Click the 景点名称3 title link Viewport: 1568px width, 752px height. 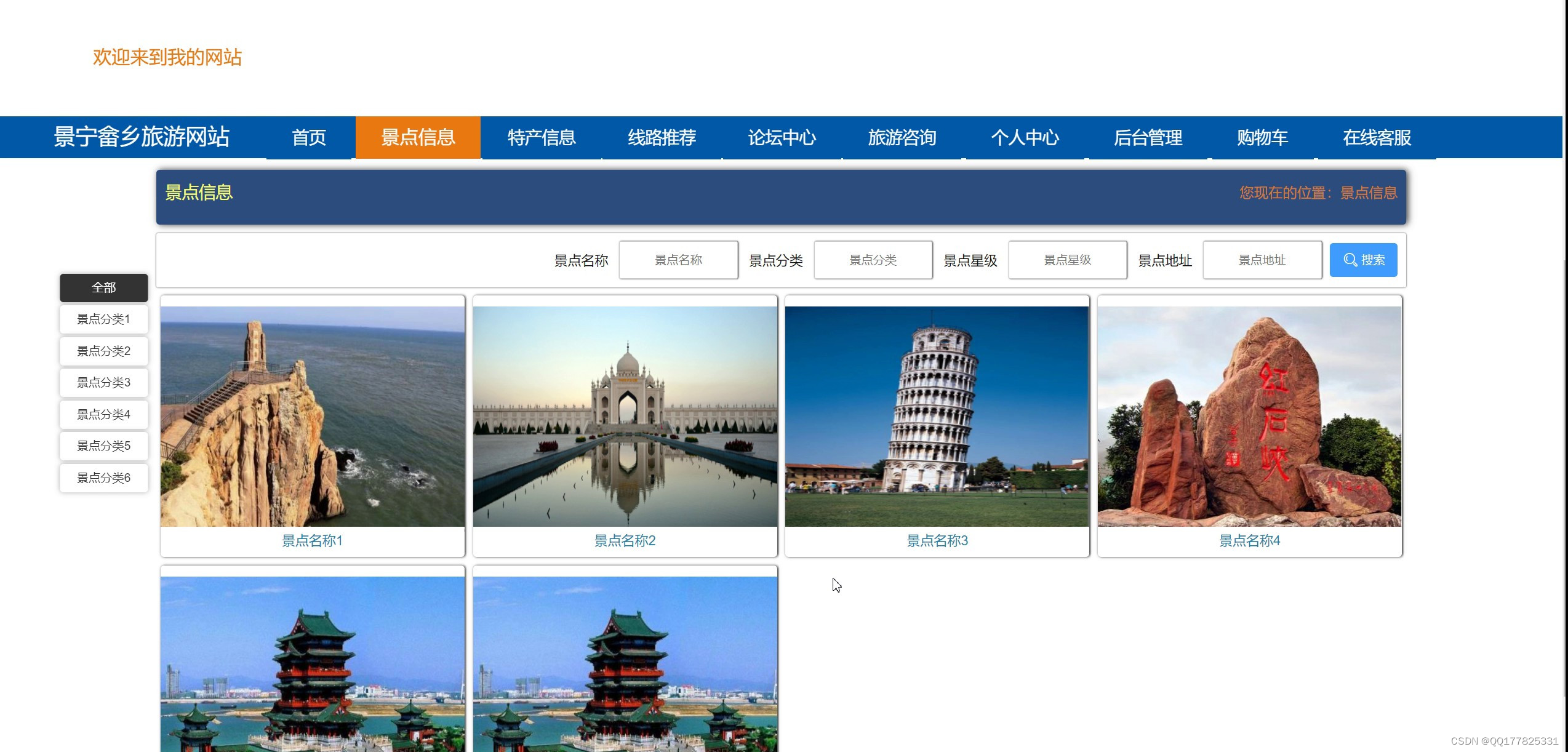coord(937,541)
